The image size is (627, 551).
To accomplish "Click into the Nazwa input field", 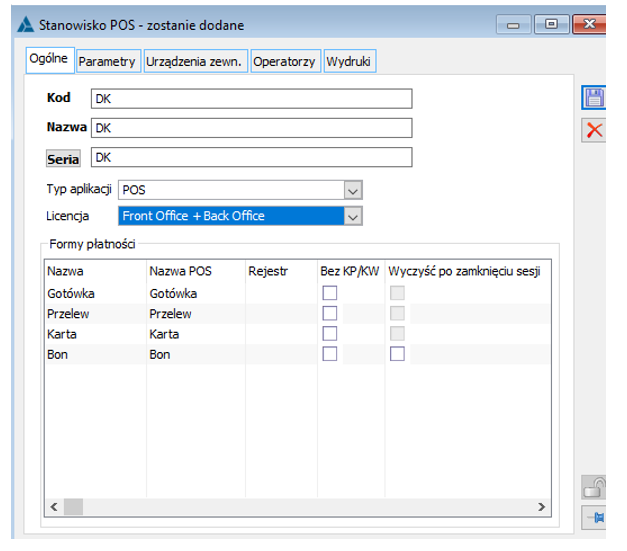I will coord(252,128).
